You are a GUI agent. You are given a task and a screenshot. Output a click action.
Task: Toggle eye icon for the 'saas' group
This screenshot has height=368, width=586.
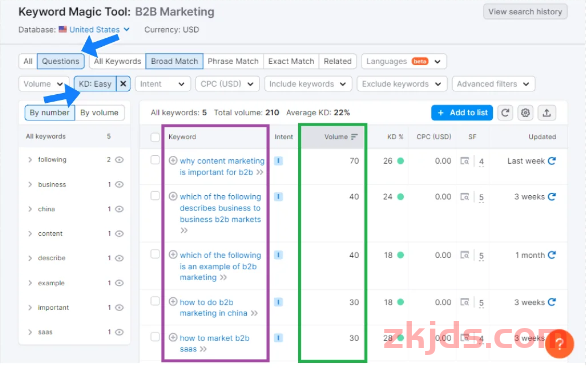point(119,332)
